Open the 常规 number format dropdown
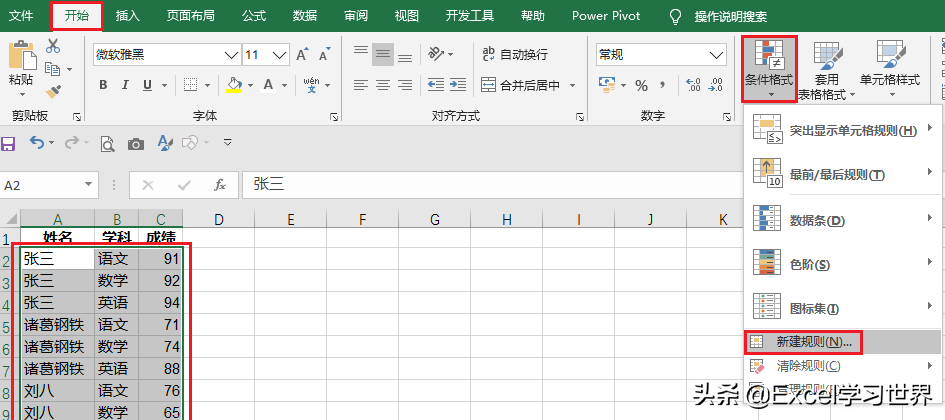 pos(717,55)
